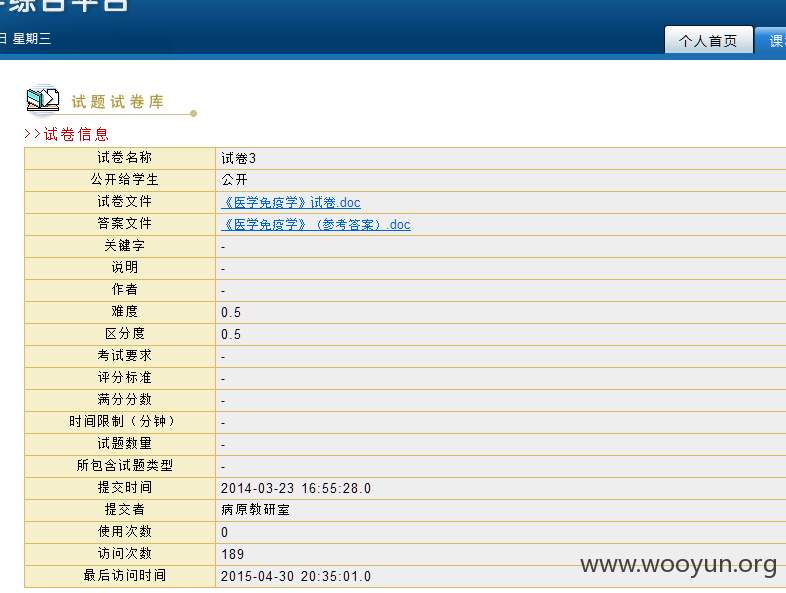
Task: Click the 满分分数 label
Action: [124, 400]
